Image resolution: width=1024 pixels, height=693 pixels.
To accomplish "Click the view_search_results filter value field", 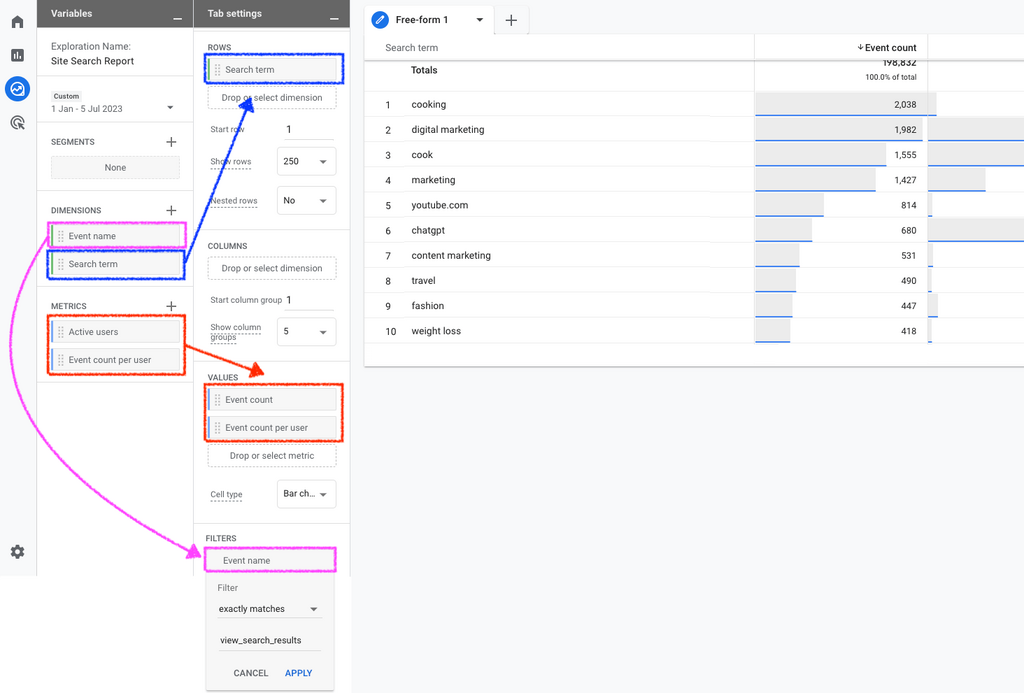I will coord(269,640).
